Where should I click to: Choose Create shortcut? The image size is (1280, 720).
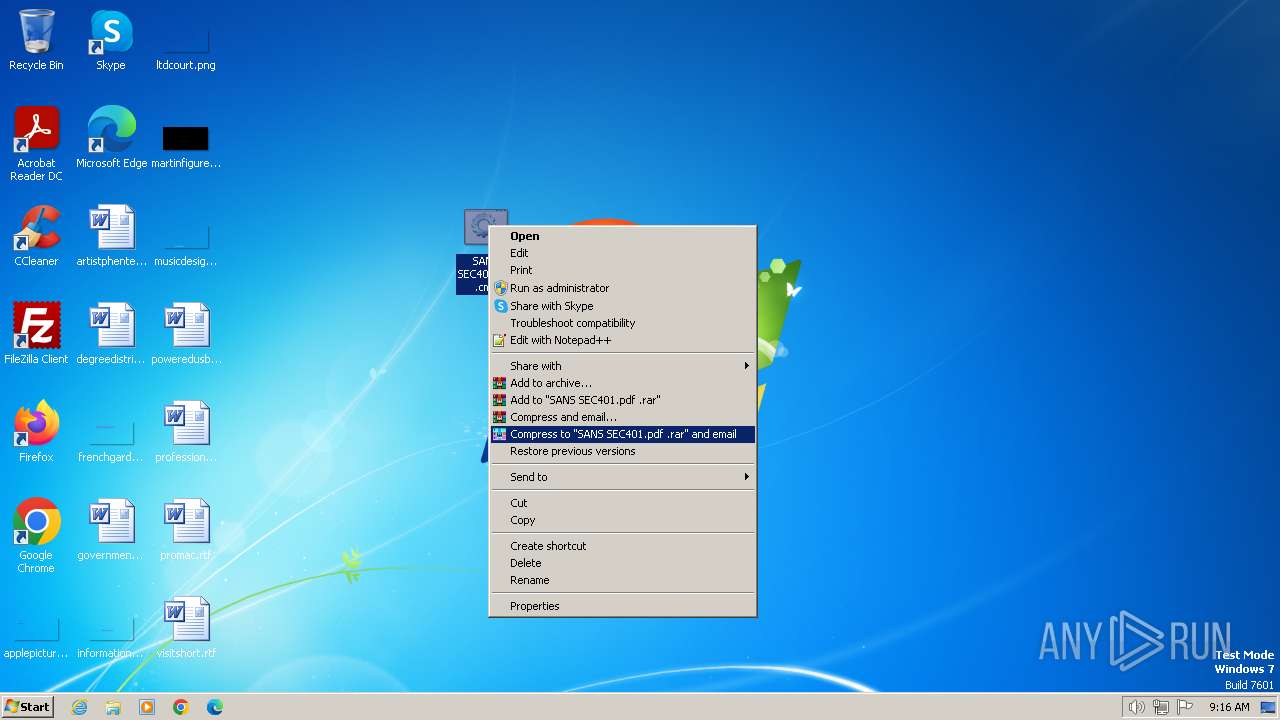(x=622, y=546)
